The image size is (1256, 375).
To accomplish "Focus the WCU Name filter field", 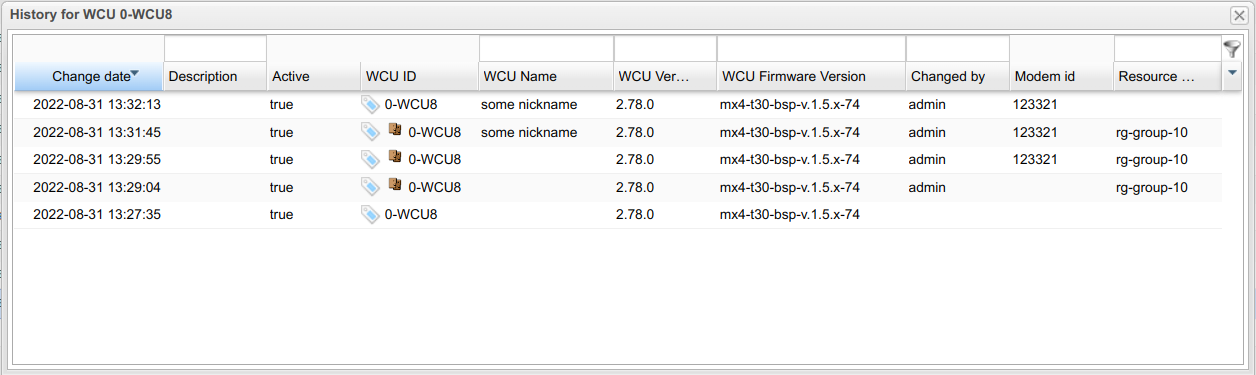I will coord(546,48).
